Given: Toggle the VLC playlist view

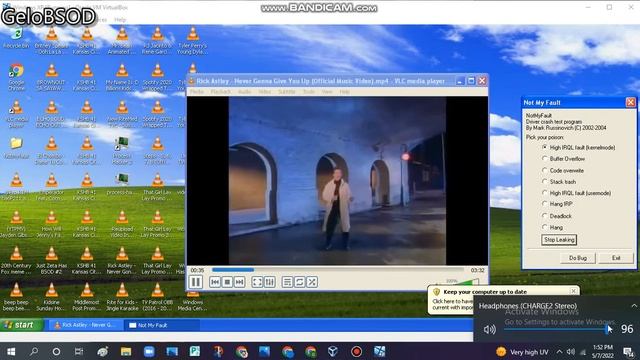Looking at the screenshot, I should [287, 282].
